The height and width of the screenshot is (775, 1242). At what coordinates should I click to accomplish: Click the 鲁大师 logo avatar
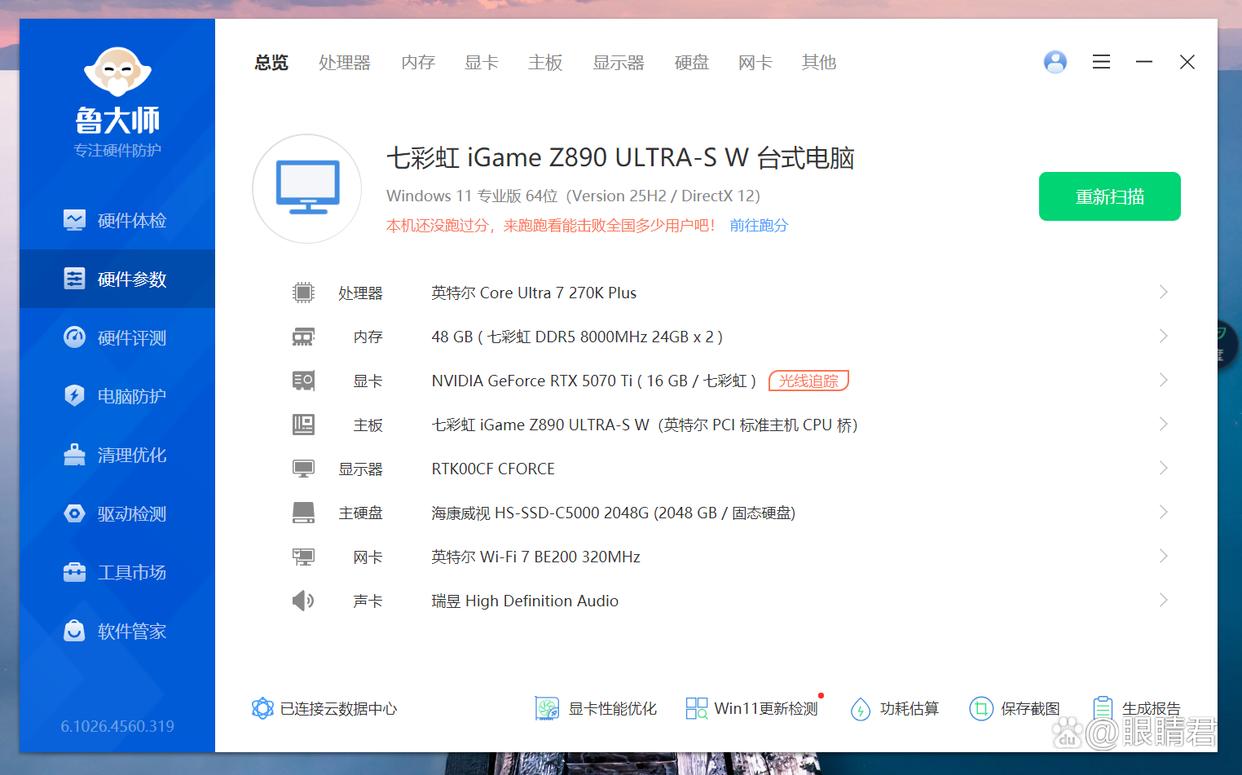117,72
